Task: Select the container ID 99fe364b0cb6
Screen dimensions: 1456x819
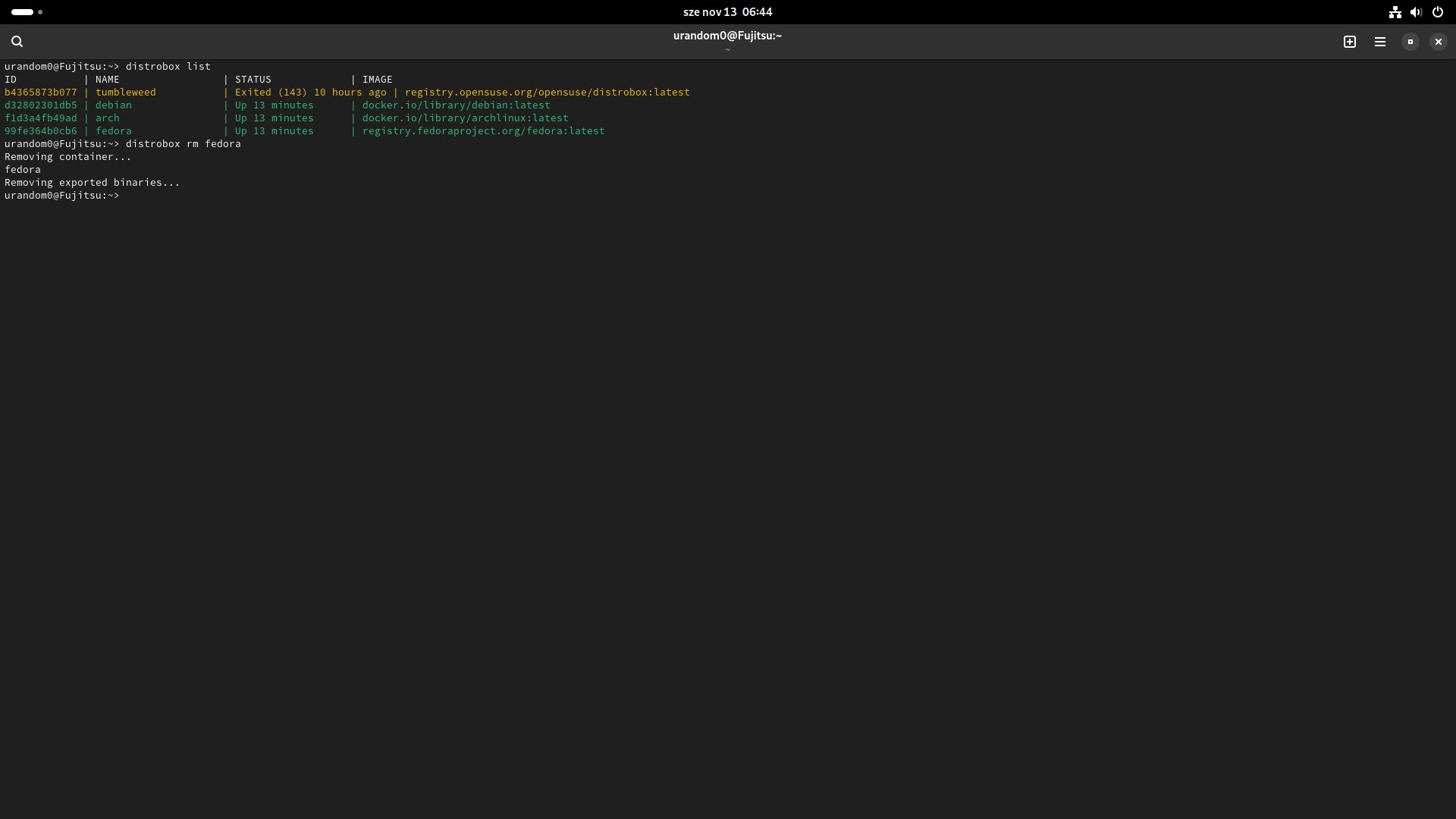Action: (41, 131)
